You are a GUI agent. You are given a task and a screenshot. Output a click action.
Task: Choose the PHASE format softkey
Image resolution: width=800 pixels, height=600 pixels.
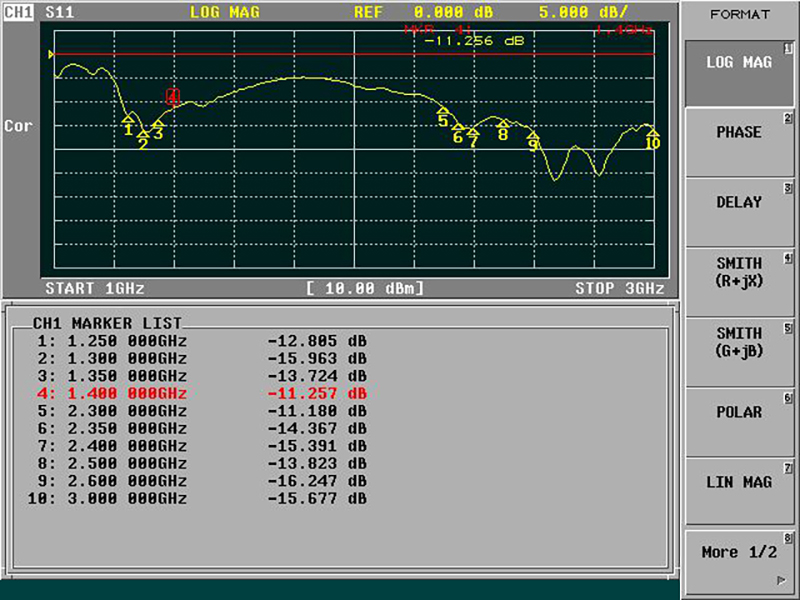pyautogui.click(x=739, y=143)
